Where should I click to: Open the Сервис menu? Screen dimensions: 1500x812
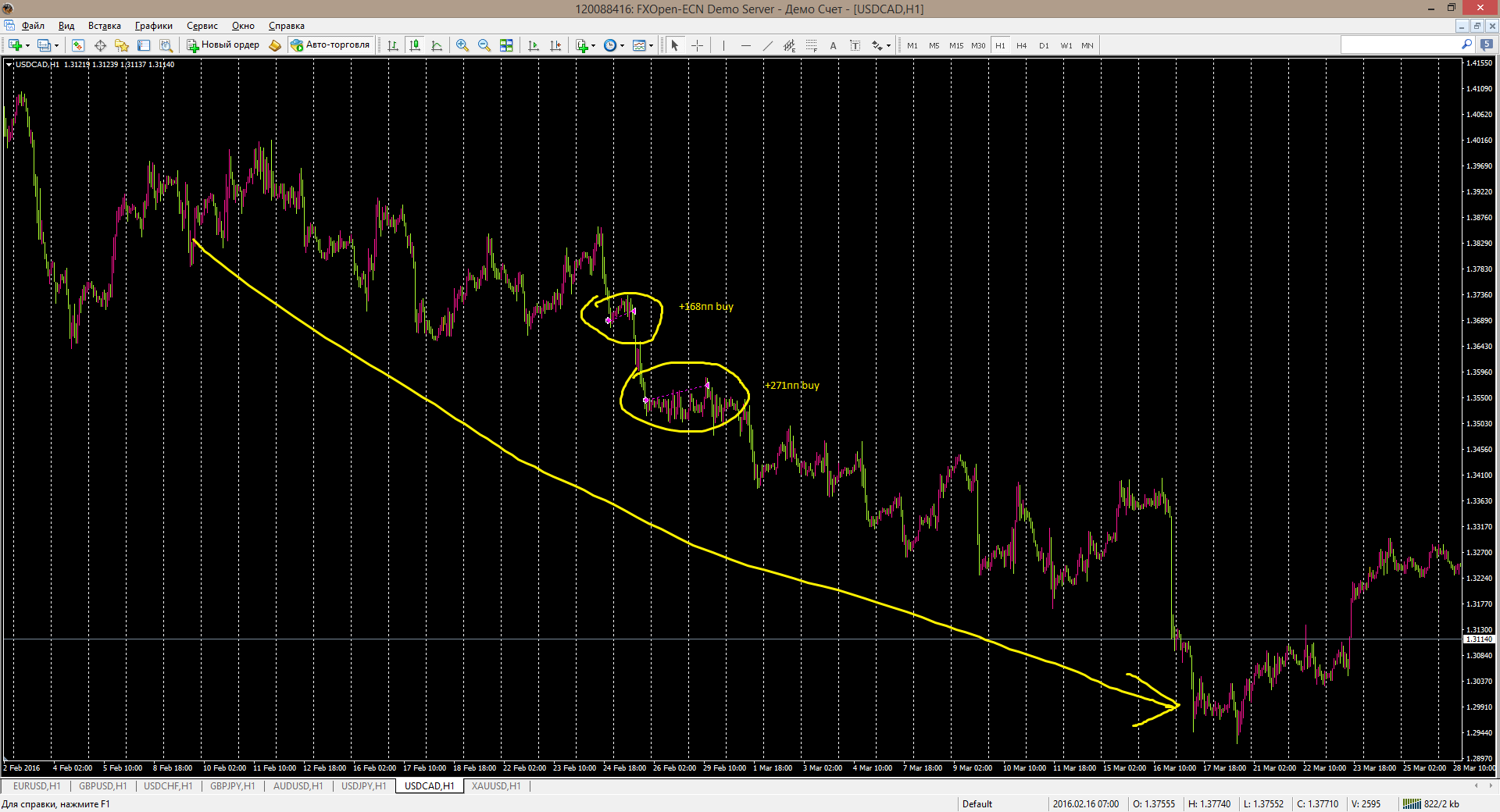tap(202, 26)
